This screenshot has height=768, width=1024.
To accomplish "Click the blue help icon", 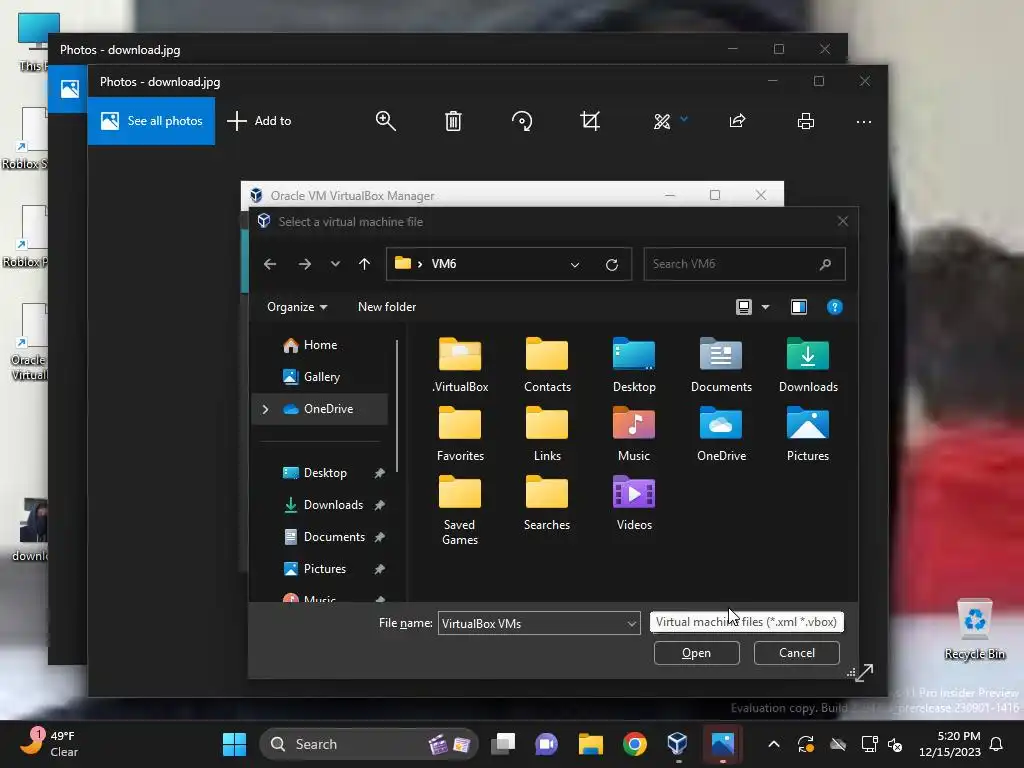I will click(835, 307).
